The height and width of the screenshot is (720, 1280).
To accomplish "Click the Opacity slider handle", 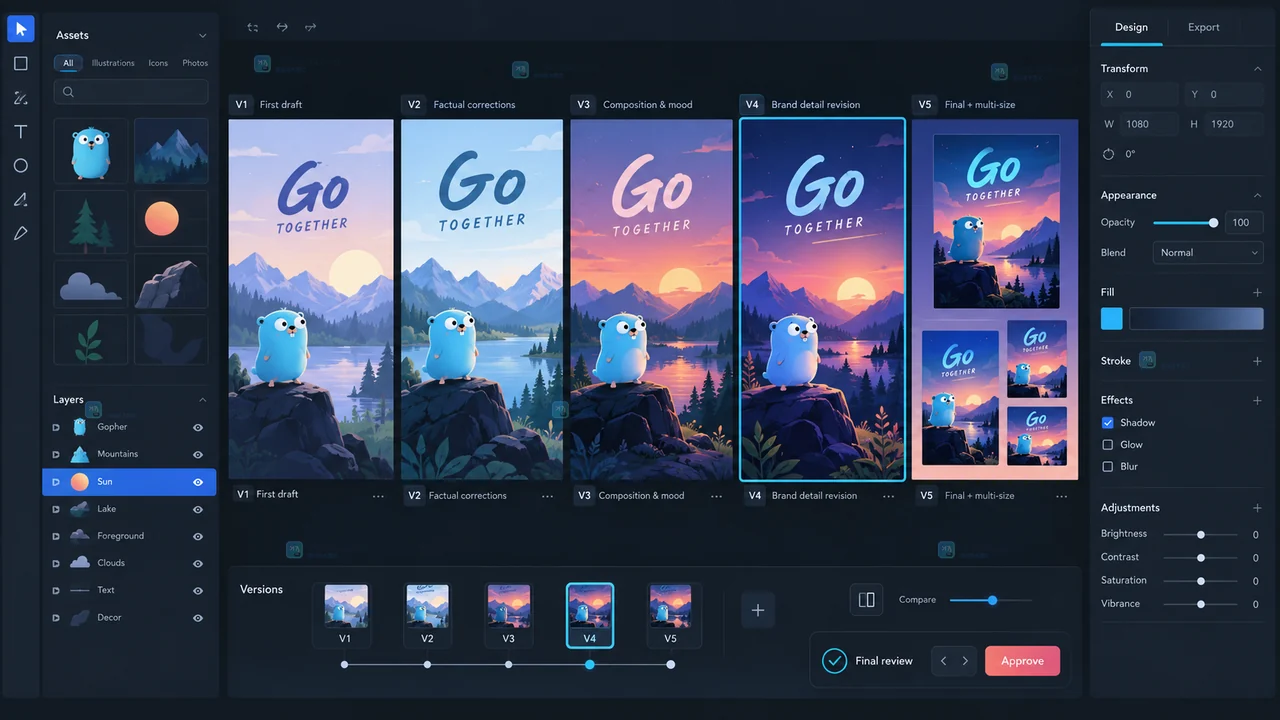I will [x=1213, y=223].
